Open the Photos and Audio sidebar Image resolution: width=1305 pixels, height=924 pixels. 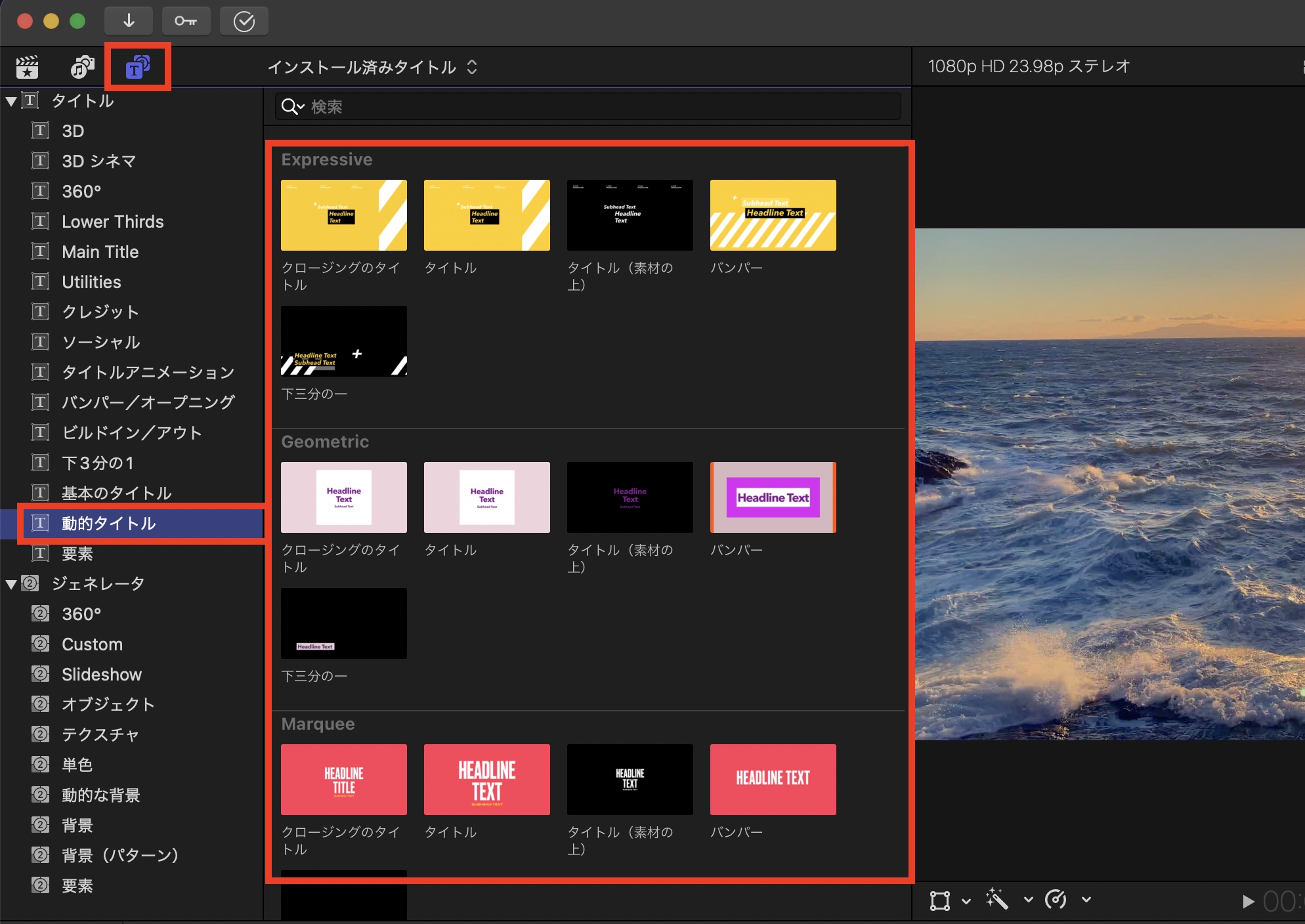[x=82, y=67]
